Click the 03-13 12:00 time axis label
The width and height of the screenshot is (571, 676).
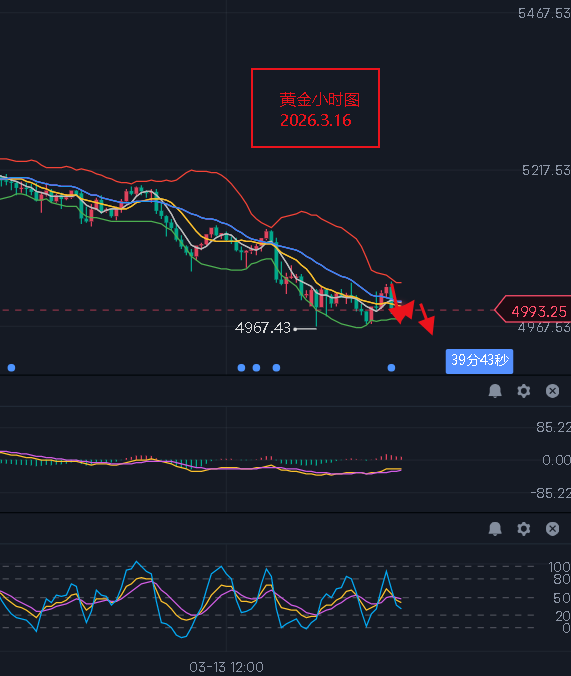pyautogui.click(x=226, y=667)
